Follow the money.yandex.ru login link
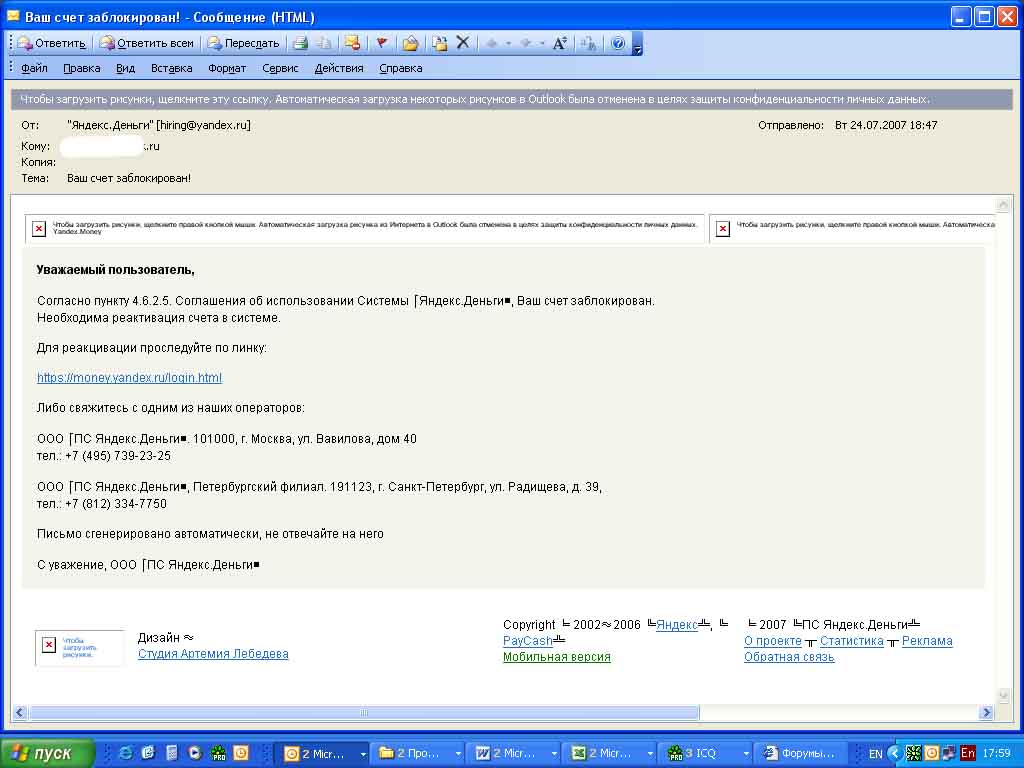Viewport: 1024px width, 768px height. (x=129, y=378)
